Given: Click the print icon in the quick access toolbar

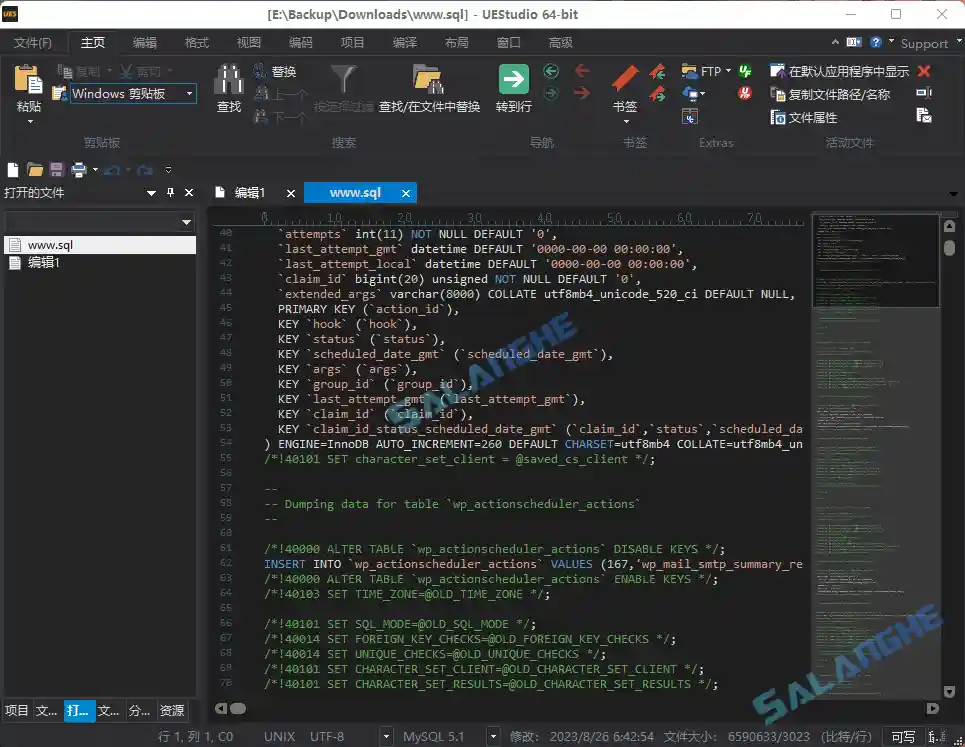Looking at the screenshot, I should (79, 170).
